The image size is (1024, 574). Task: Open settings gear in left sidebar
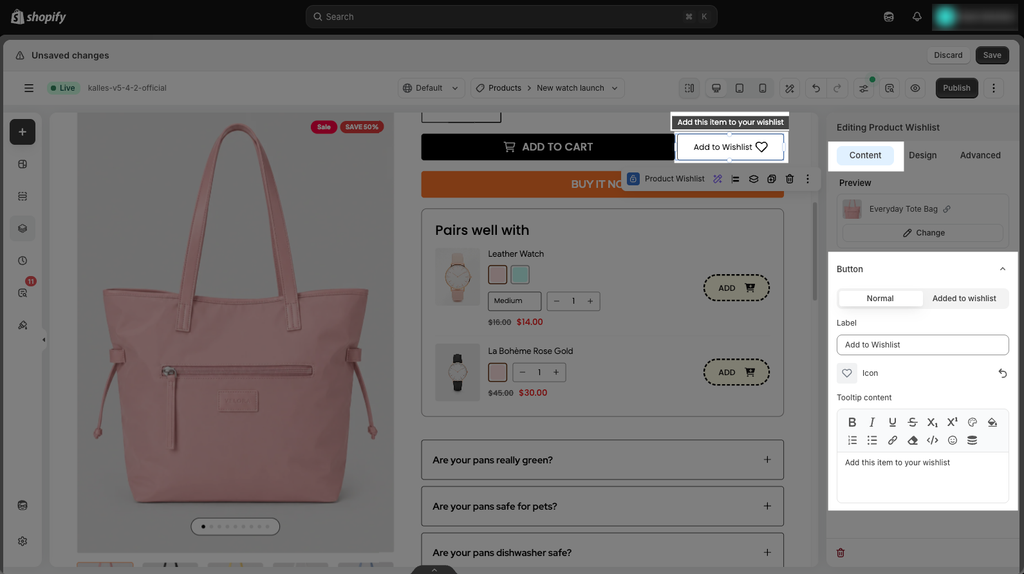click(x=22, y=541)
